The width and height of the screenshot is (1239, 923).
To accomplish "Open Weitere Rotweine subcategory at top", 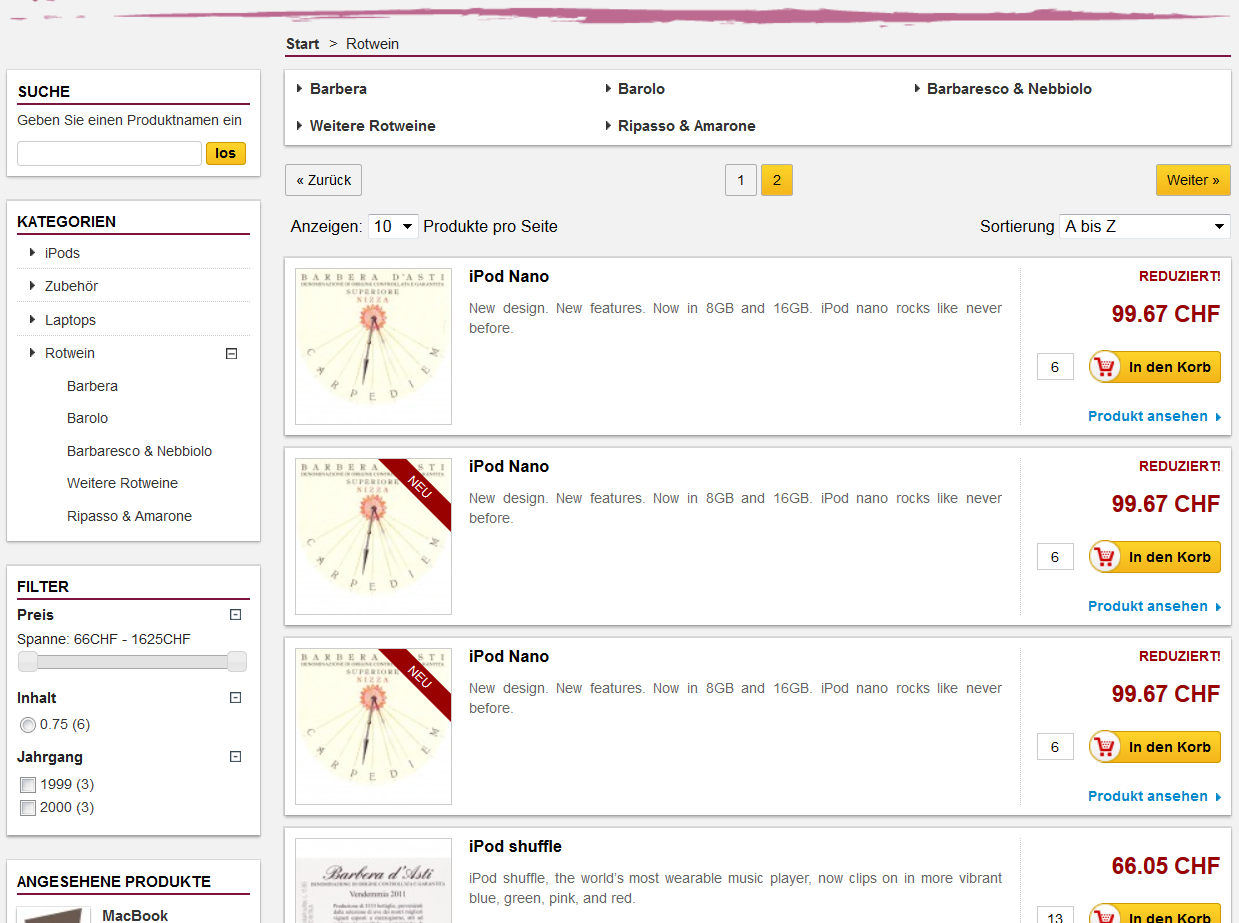I will (x=372, y=126).
